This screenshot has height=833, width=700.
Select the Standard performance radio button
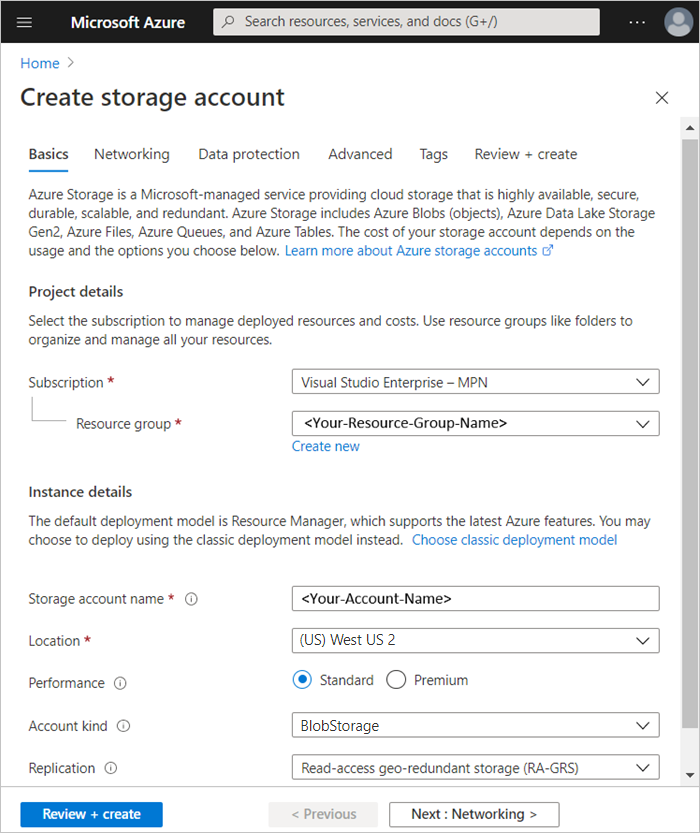coord(302,679)
